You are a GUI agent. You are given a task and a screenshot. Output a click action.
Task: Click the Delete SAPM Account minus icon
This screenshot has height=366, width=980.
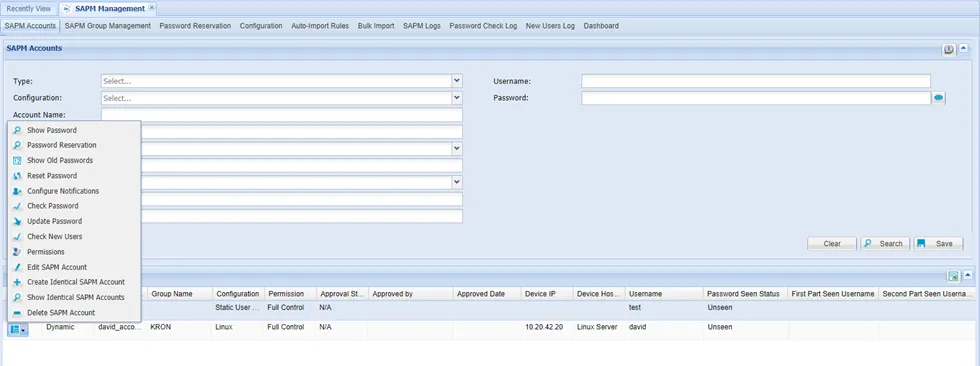coord(18,312)
